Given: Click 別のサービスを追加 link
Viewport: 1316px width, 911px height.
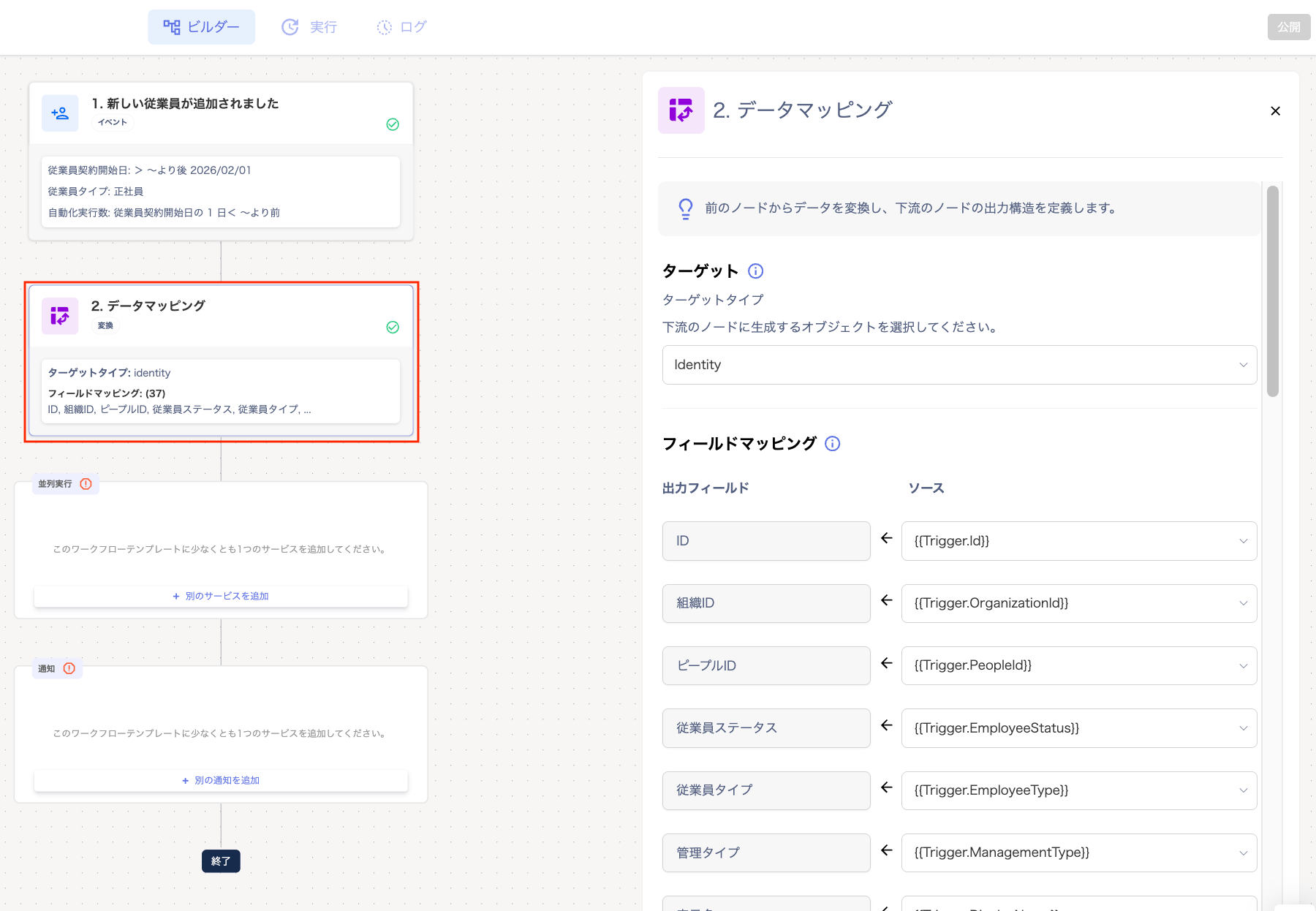Looking at the screenshot, I should coord(221,597).
